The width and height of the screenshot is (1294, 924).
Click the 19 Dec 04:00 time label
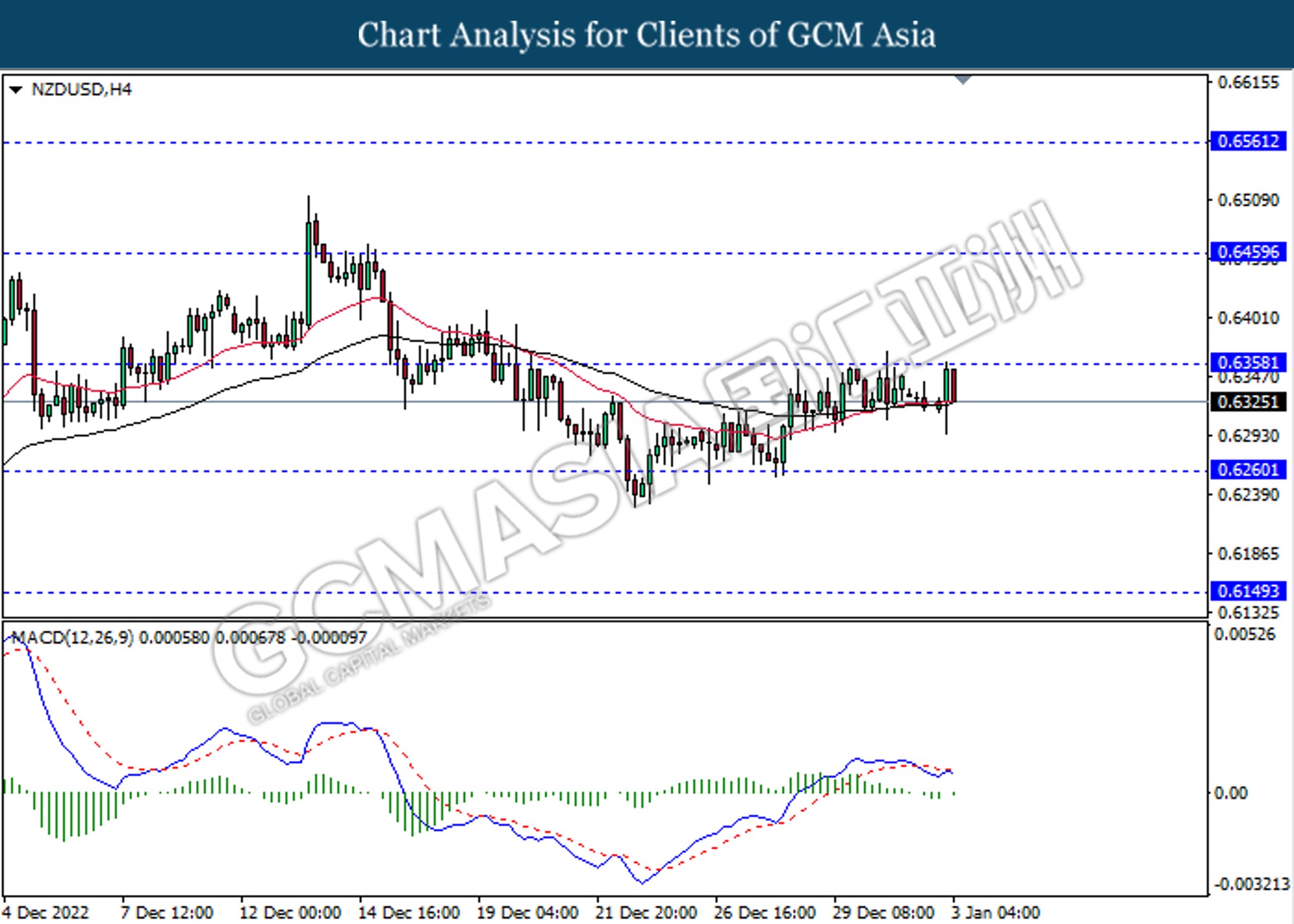click(527, 913)
